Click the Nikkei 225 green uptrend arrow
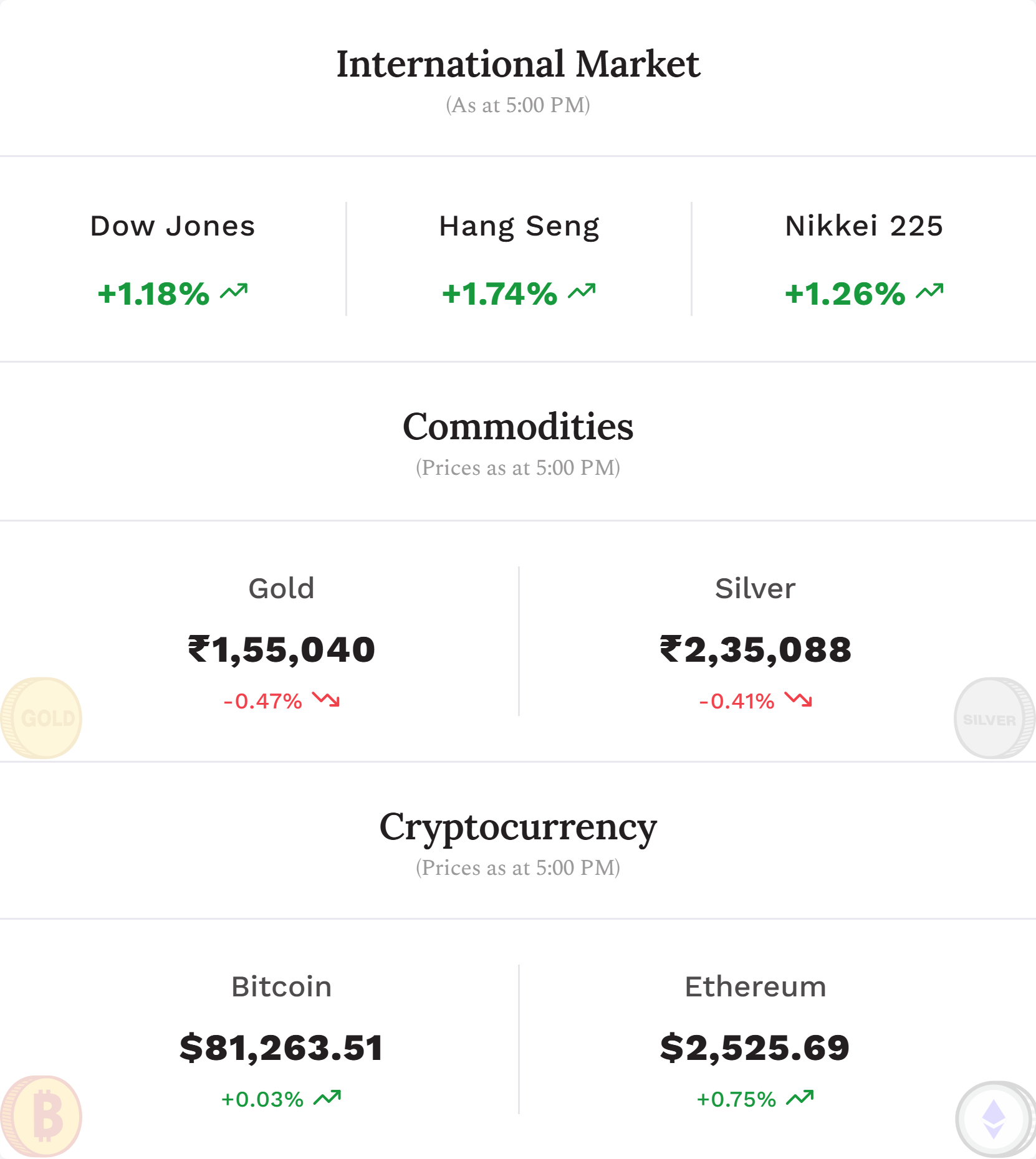This screenshot has width=1036, height=1159. click(x=929, y=292)
